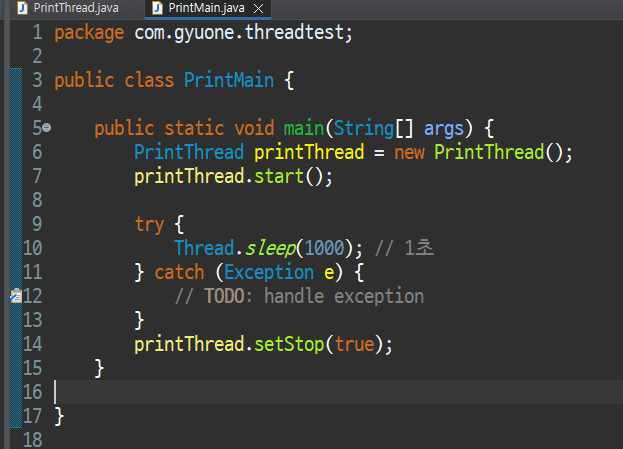
Task: Click the 'PrintThread' type declaration on line 6
Action: pyautogui.click(x=189, y=152)
